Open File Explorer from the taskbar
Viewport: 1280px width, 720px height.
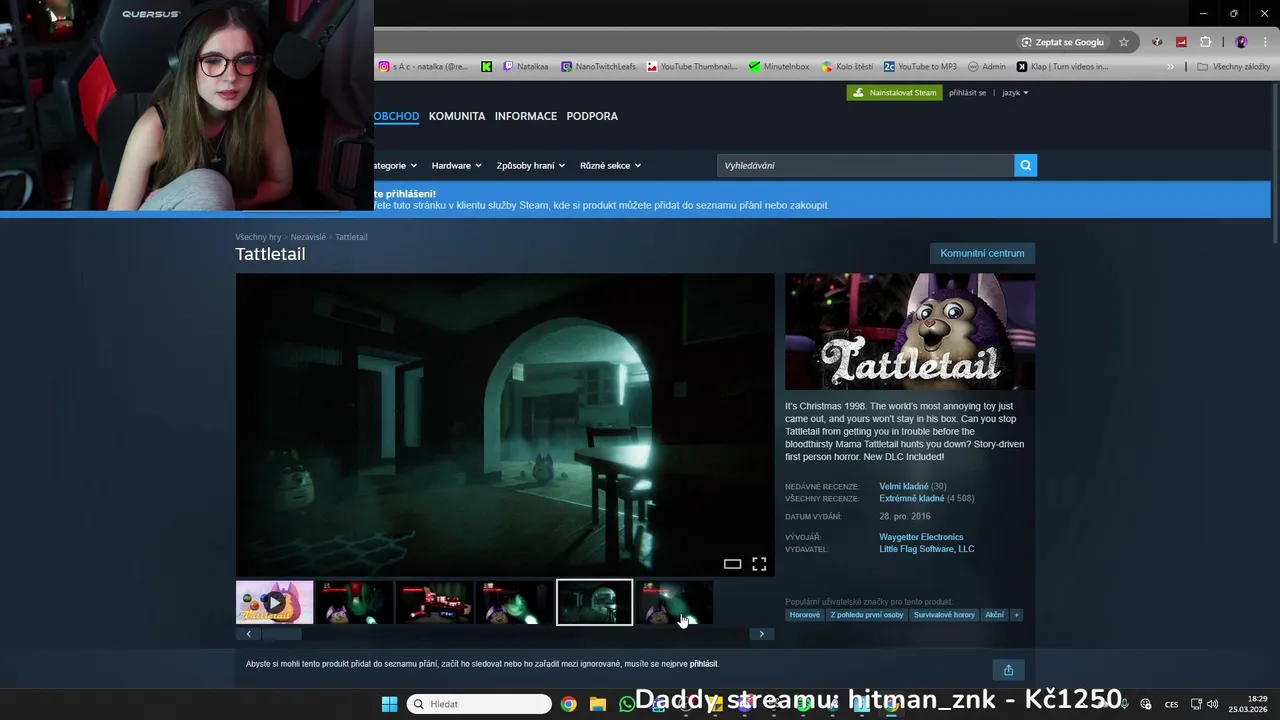(597, 704)
